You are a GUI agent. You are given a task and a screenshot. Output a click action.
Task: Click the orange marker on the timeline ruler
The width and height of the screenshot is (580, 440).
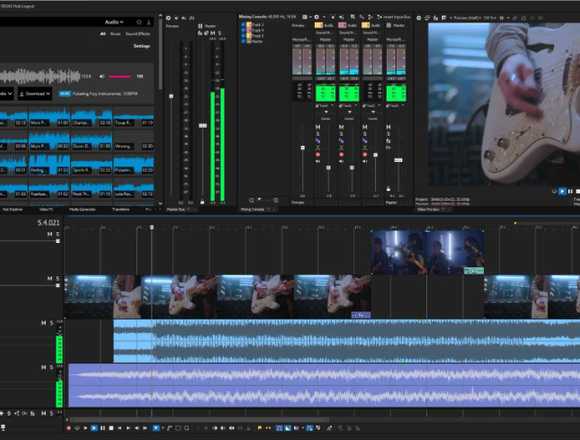[515, 223]
